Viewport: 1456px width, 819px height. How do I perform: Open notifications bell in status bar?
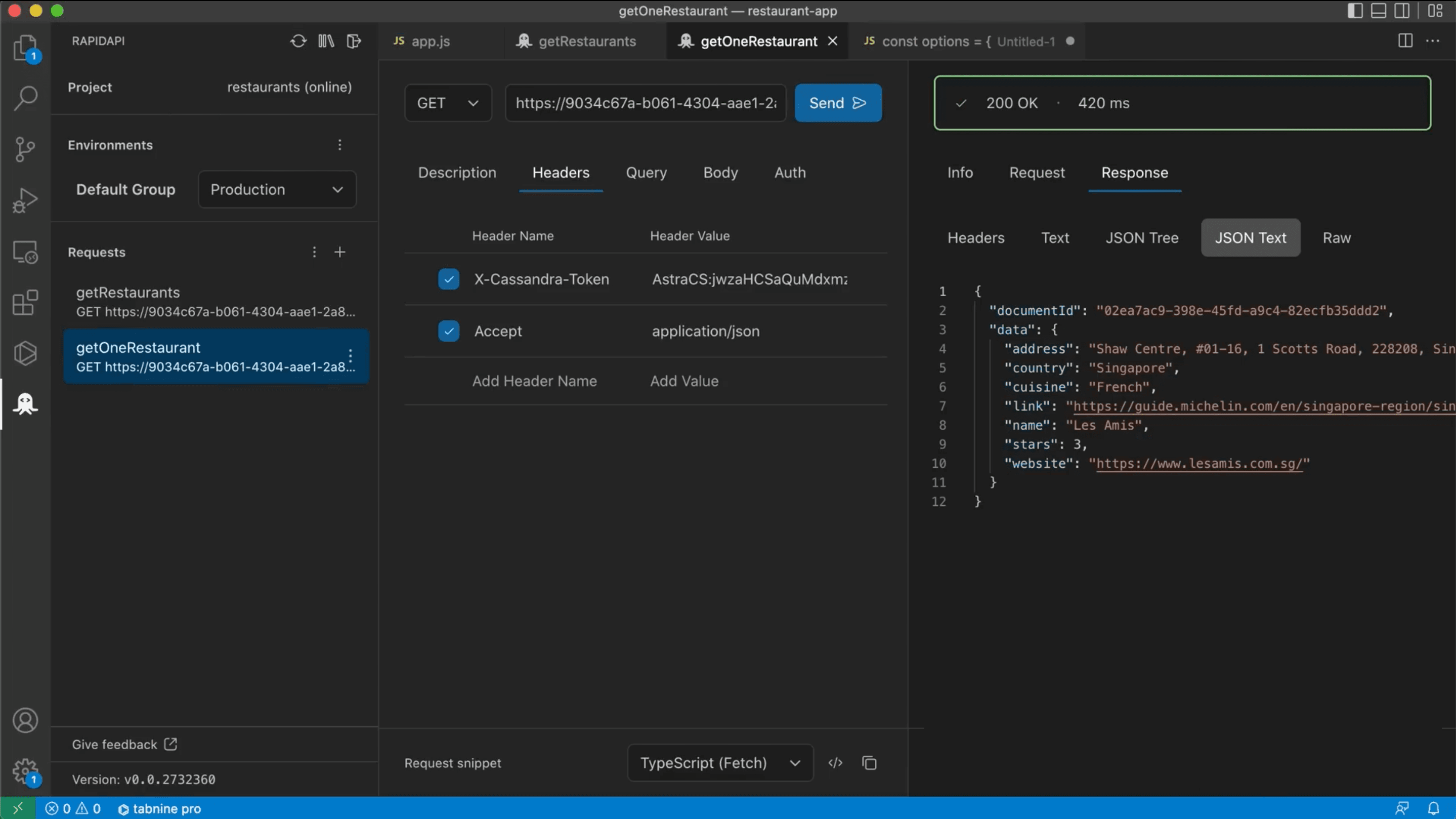1434,808
